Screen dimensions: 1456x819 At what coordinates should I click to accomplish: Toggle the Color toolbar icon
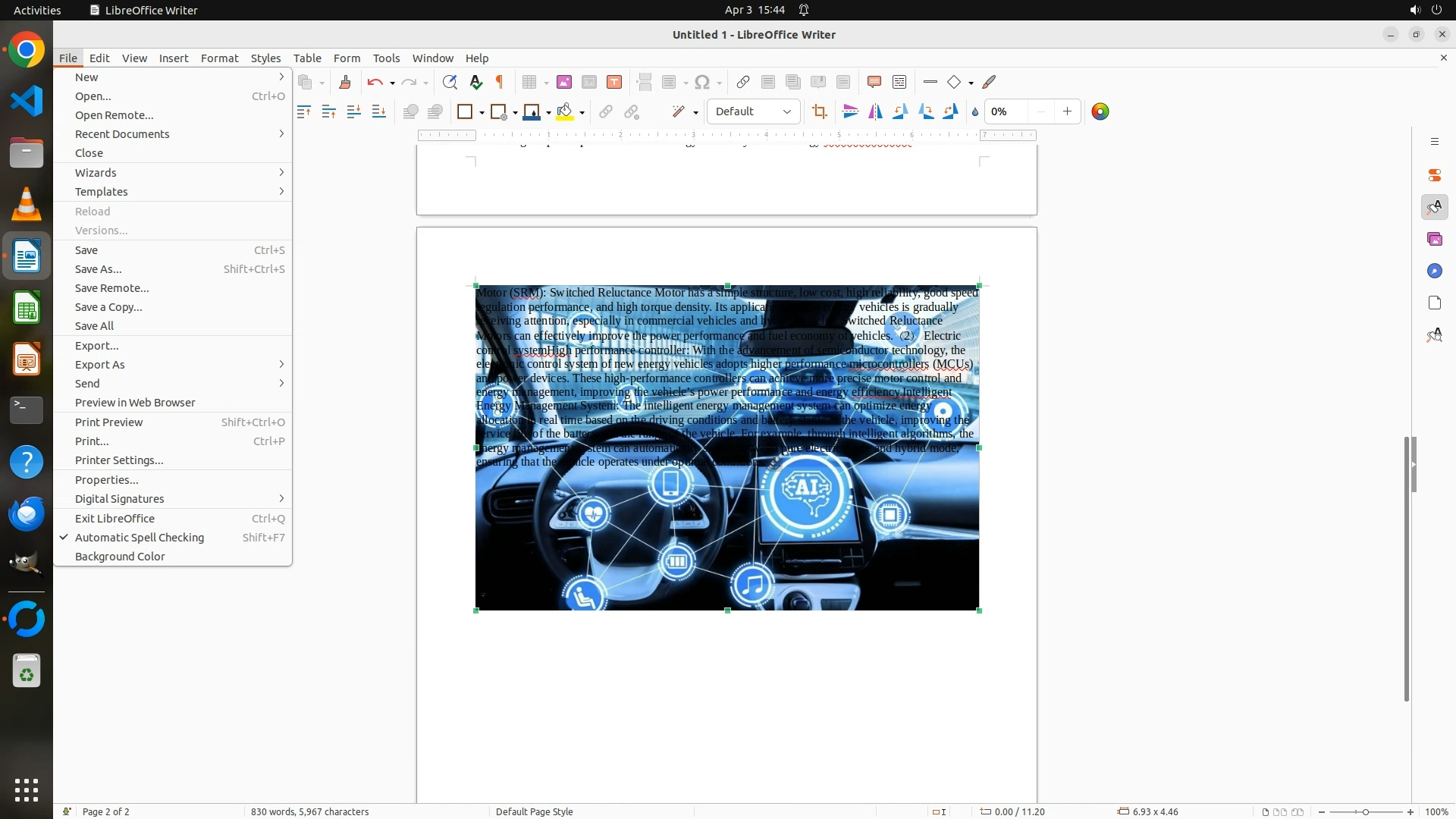tap(1100, 111)
